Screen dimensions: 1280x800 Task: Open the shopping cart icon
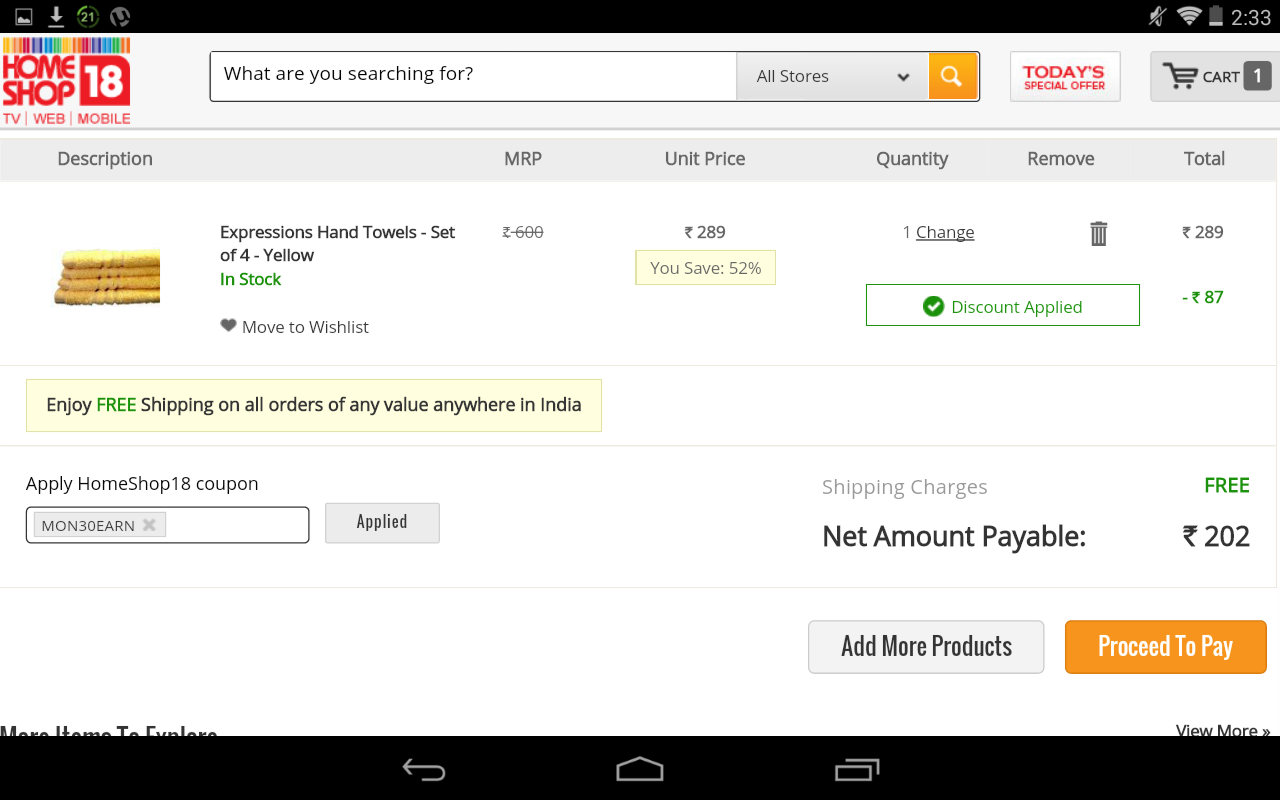pyautogui.click(x=1180, y=76)
